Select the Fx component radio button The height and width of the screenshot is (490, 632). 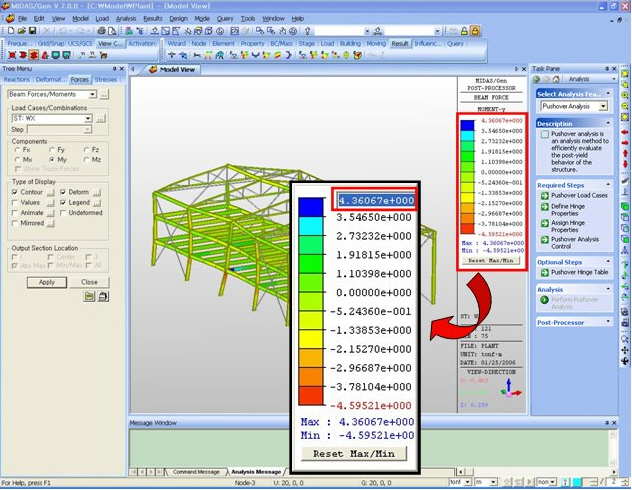click(x=17, y=150)
